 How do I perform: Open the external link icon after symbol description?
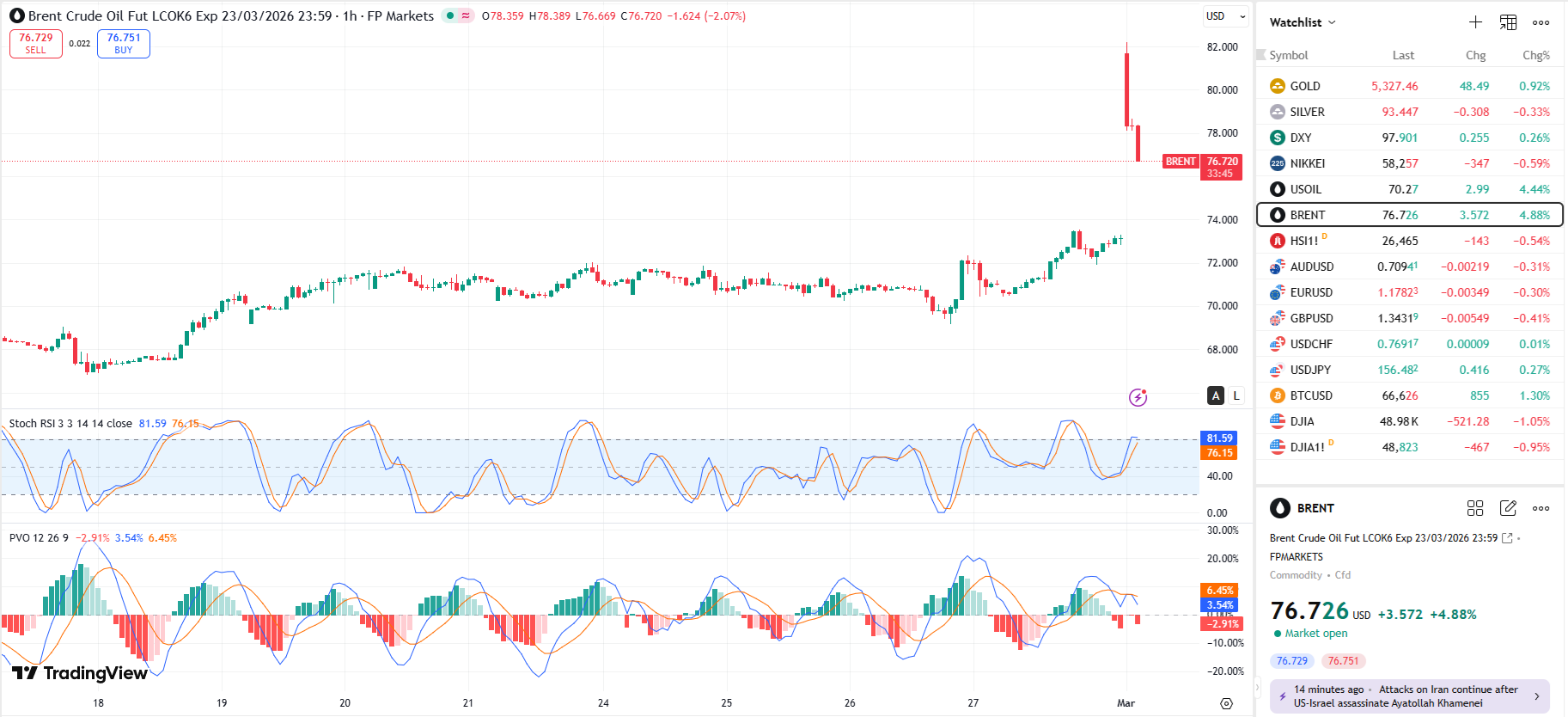(1507, 538)
